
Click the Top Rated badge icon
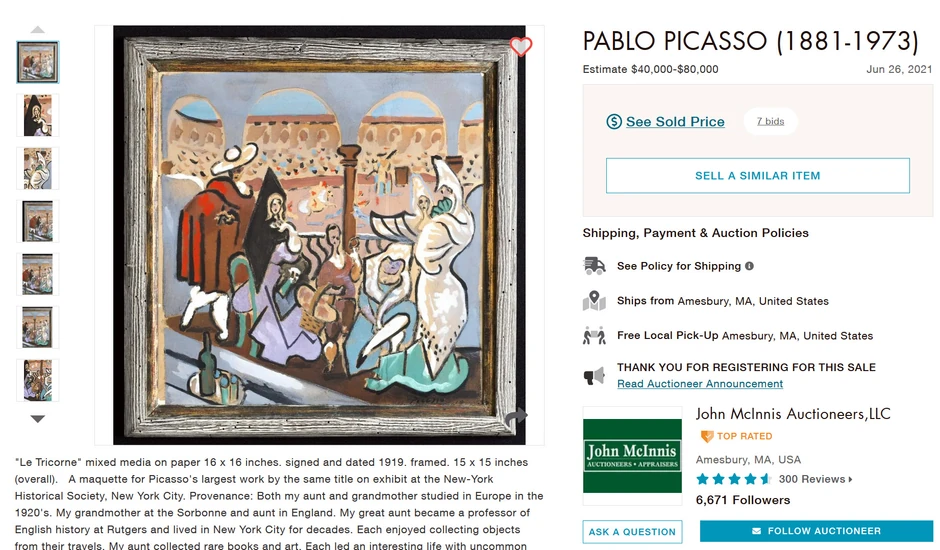706,436
